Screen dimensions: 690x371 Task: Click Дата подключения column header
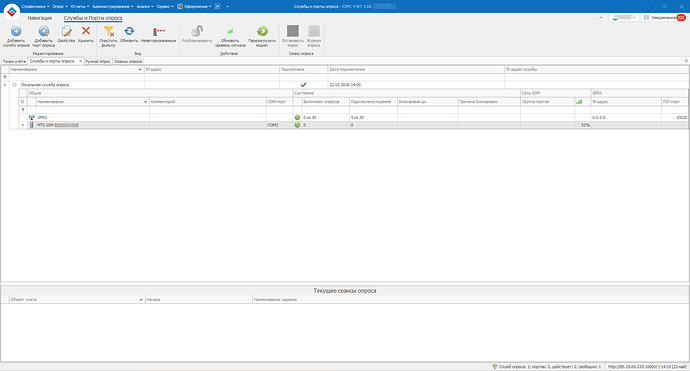416,70
